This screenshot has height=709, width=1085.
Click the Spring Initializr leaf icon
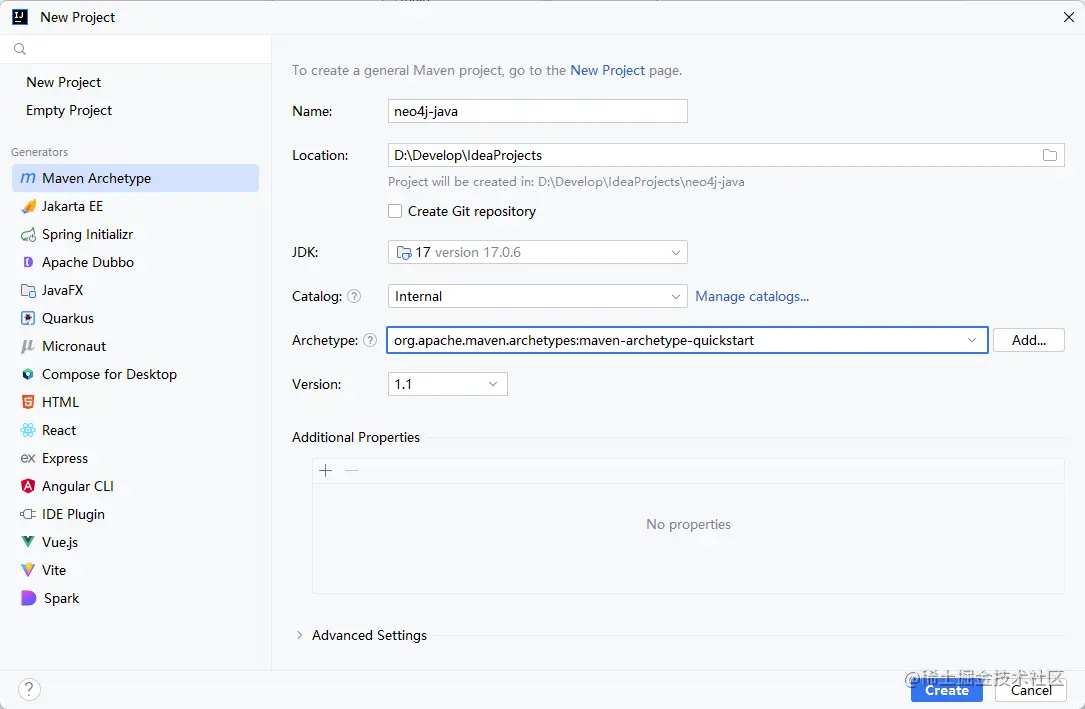[27, 234]
